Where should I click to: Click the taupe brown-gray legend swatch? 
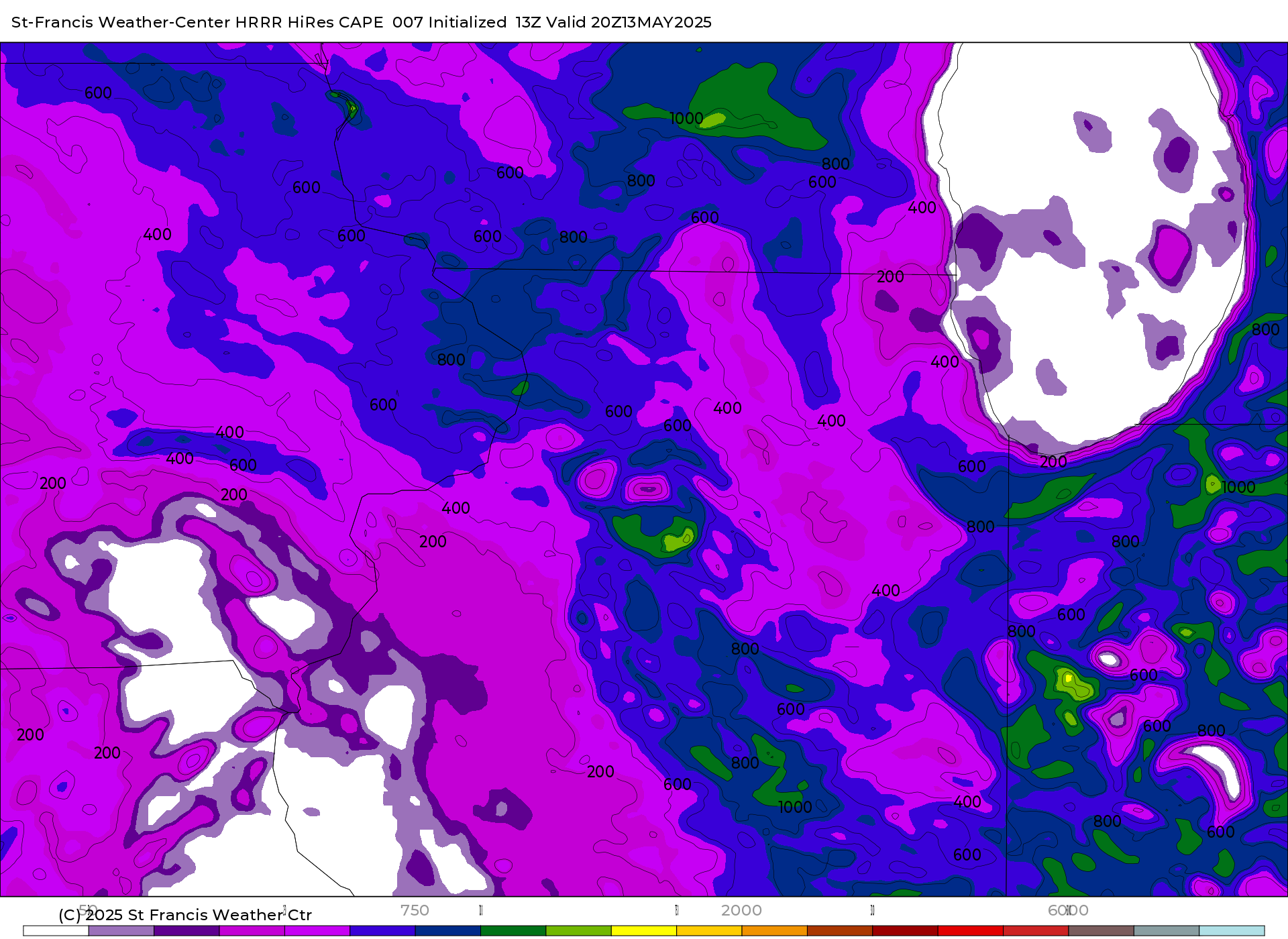point(1102,931)
